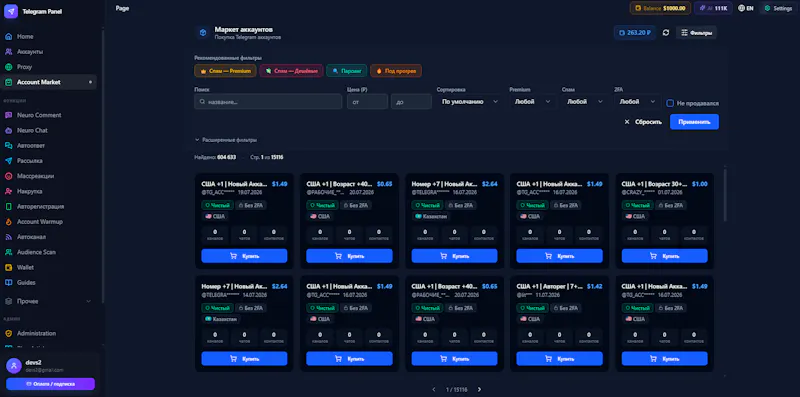Open Proxy via its globe icon
Viewport: 800px width, 397px height.
pyautogui.click(x=8, y=67)
